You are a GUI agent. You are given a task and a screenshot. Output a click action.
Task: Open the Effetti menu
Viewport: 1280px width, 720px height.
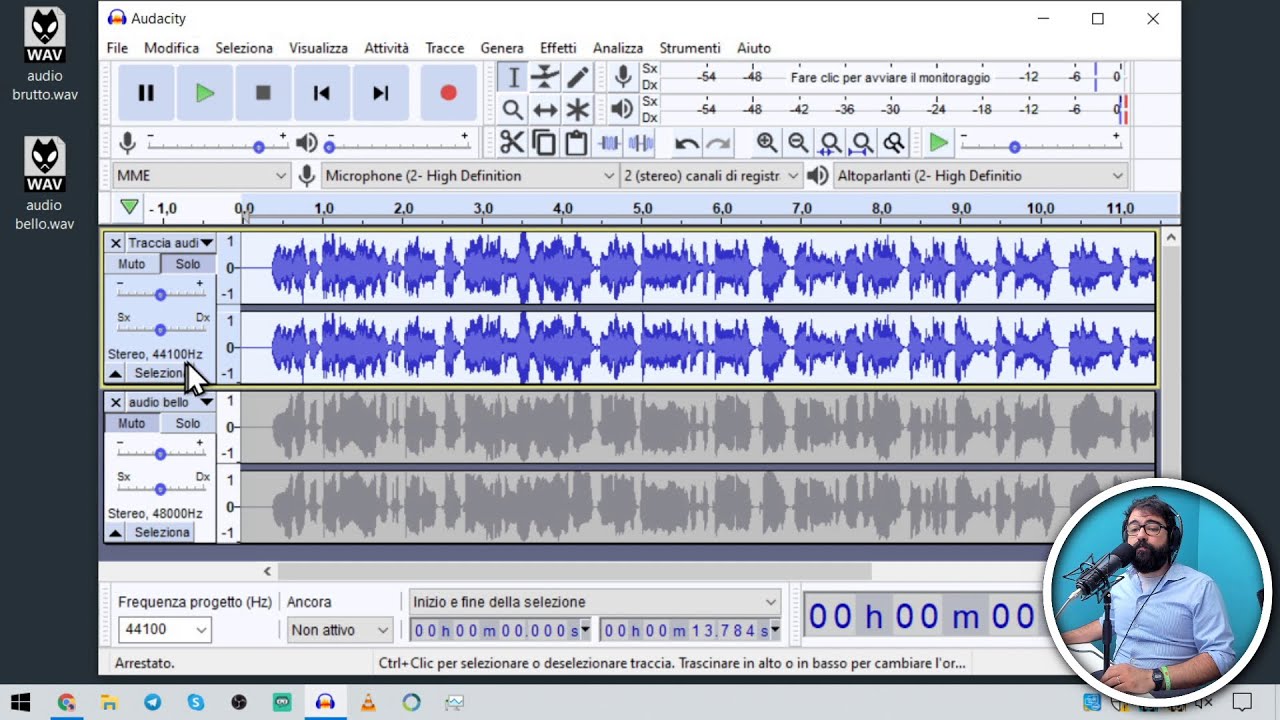pyautogui.click(x=558, y=48)
